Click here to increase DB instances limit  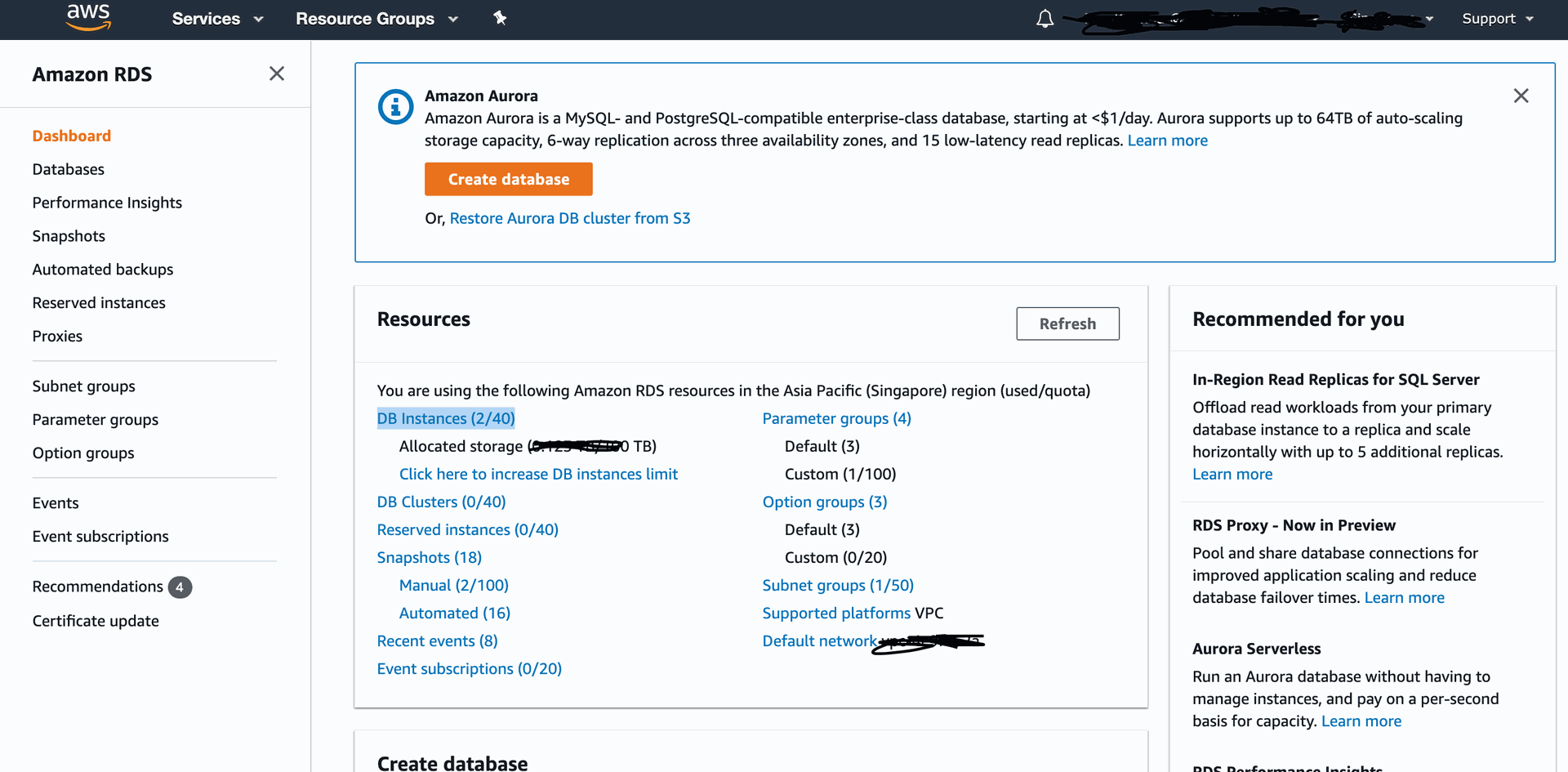pos(538,474)
